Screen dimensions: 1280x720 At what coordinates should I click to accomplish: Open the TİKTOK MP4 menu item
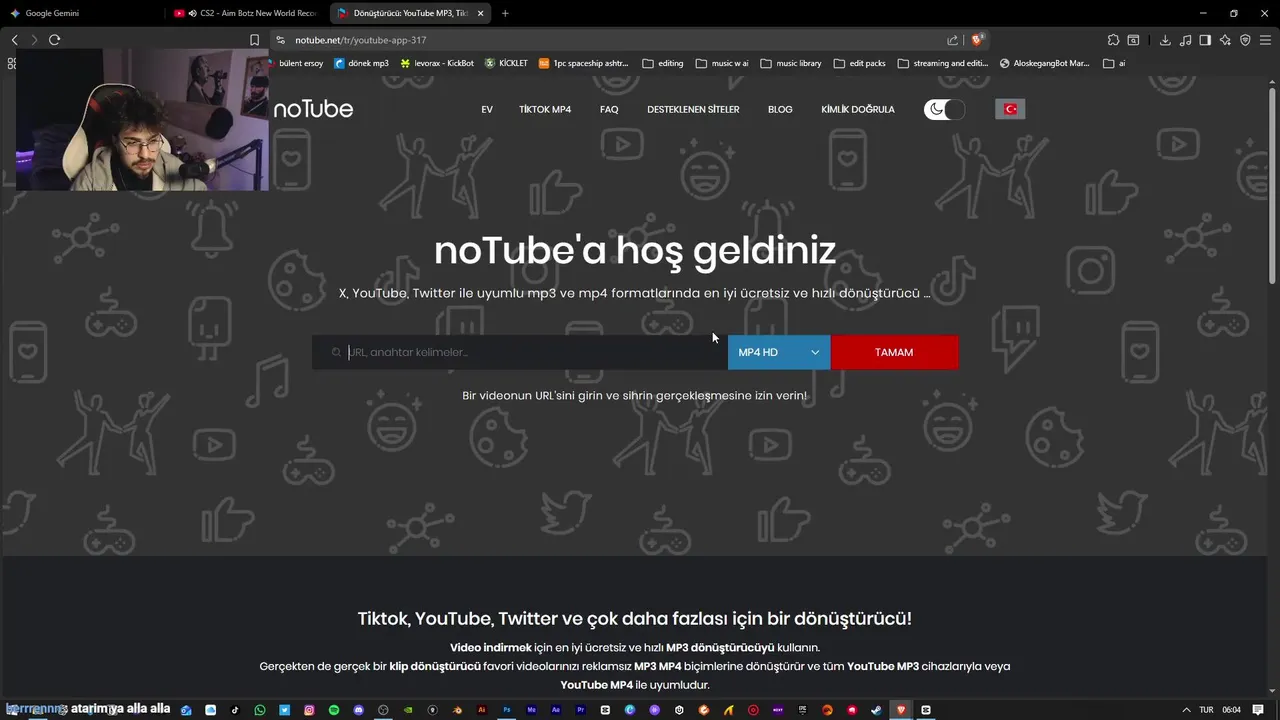(x=545, y=109)
